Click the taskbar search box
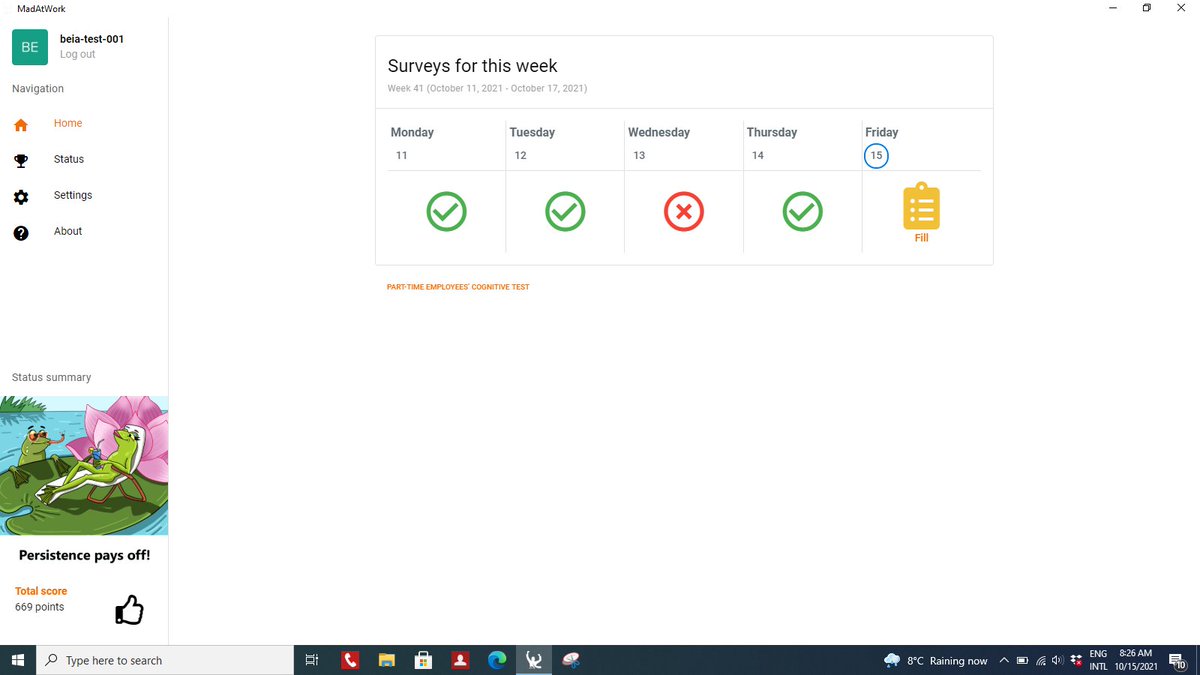 pos(164,660)
